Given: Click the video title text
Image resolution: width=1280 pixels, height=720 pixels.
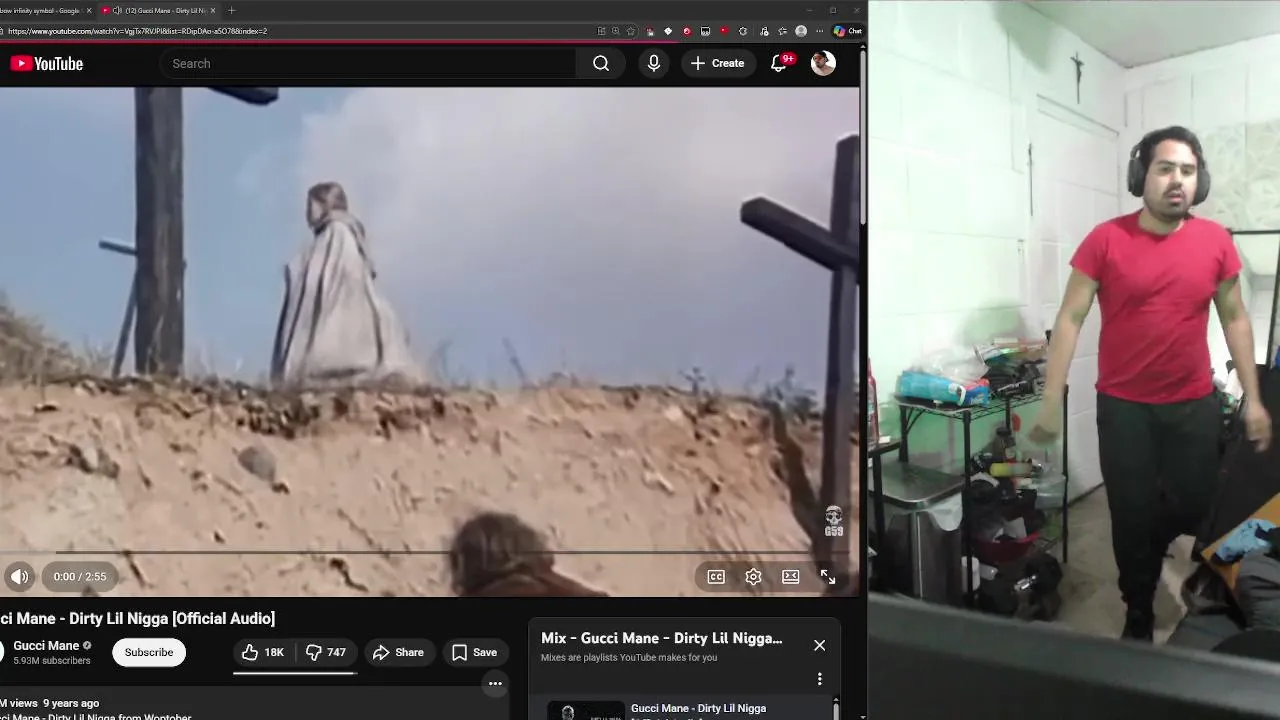Looking at the screenshot, I should (137, 618).
